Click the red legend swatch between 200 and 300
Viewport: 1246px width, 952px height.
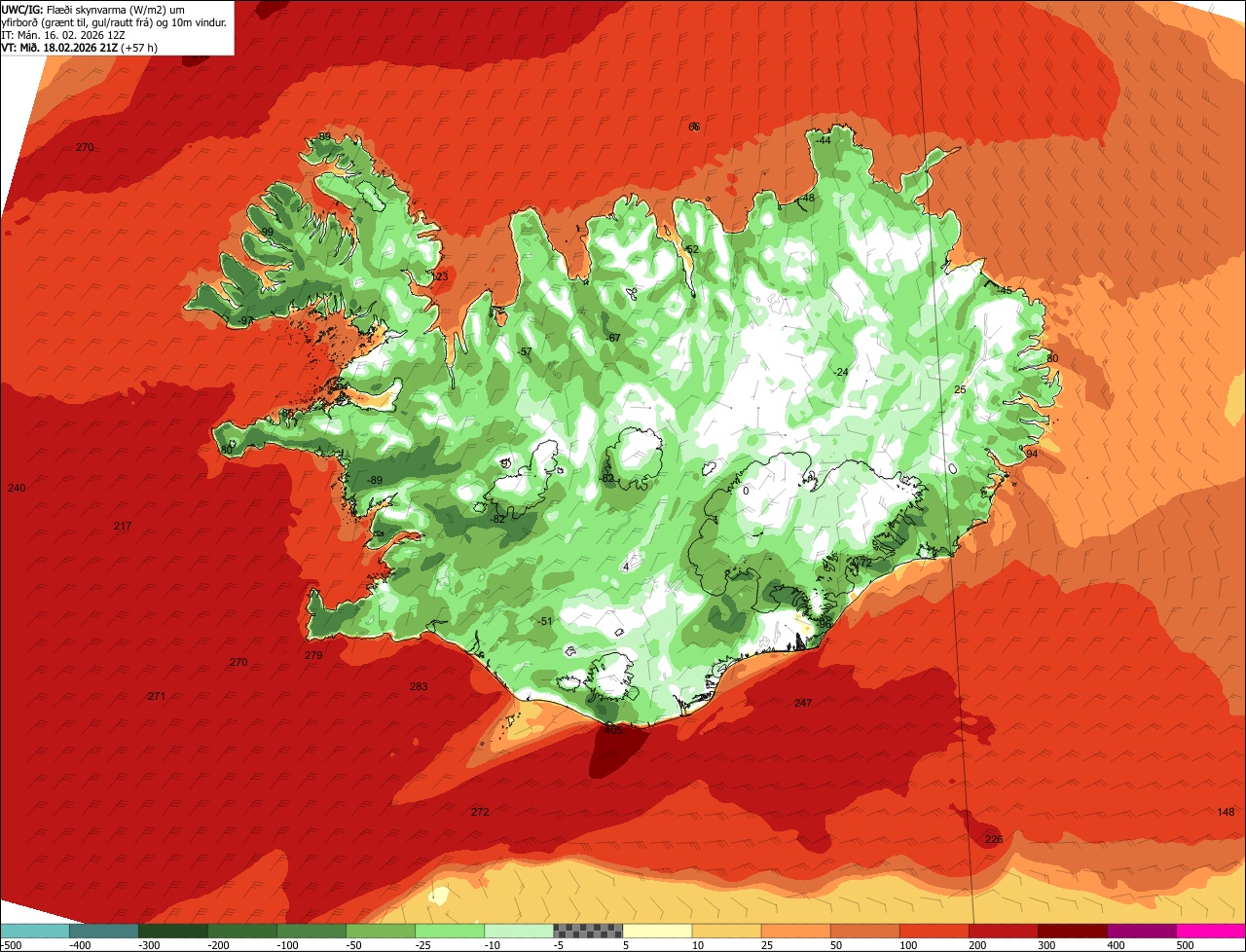coord(1003,931)
